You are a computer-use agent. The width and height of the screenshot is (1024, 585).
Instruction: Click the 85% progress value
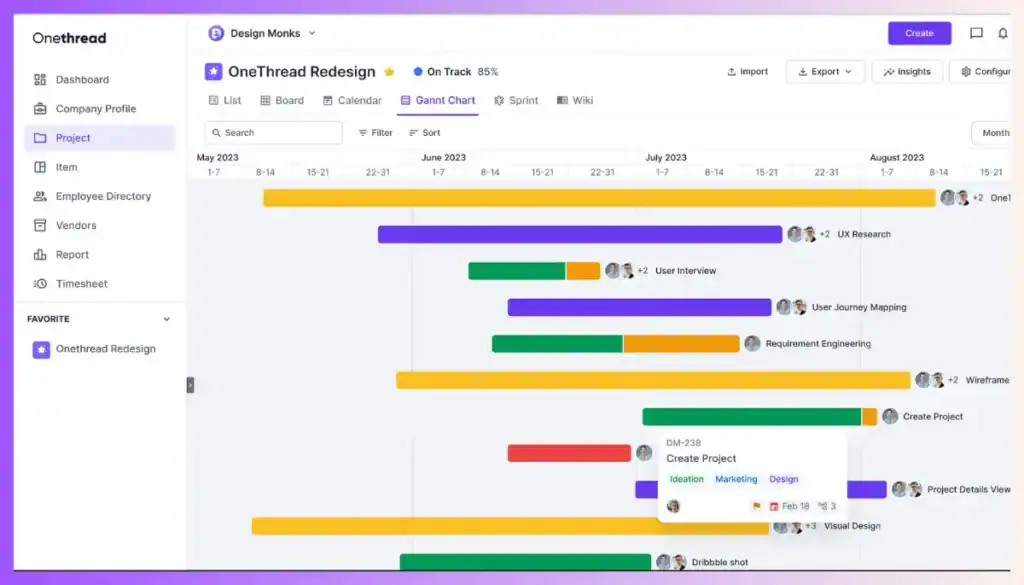[488, 72]
